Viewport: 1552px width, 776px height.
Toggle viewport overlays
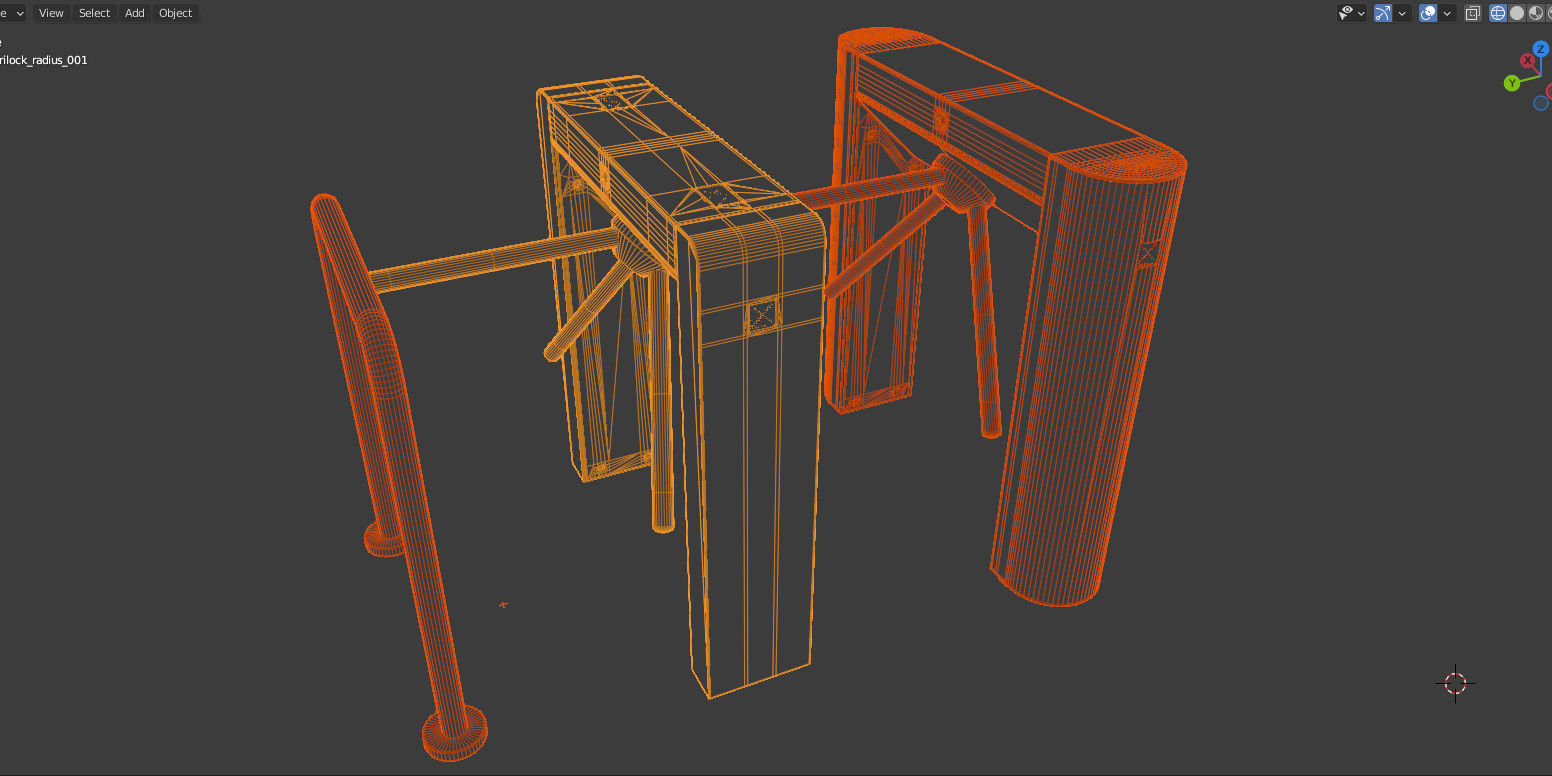tap(1428, 13)
